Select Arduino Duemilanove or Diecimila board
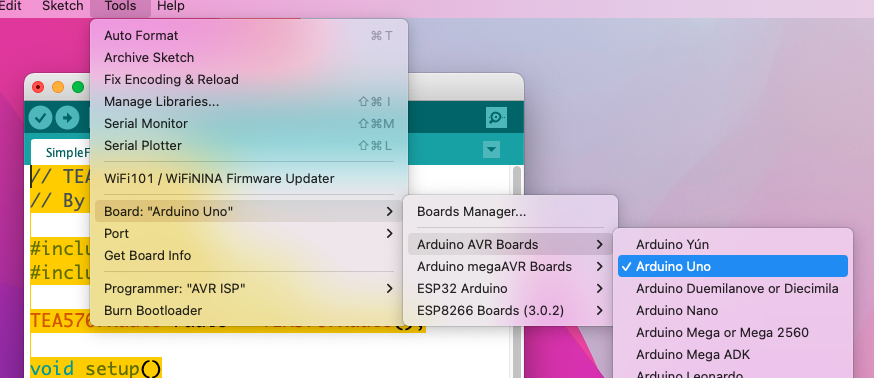 (733, 288)
